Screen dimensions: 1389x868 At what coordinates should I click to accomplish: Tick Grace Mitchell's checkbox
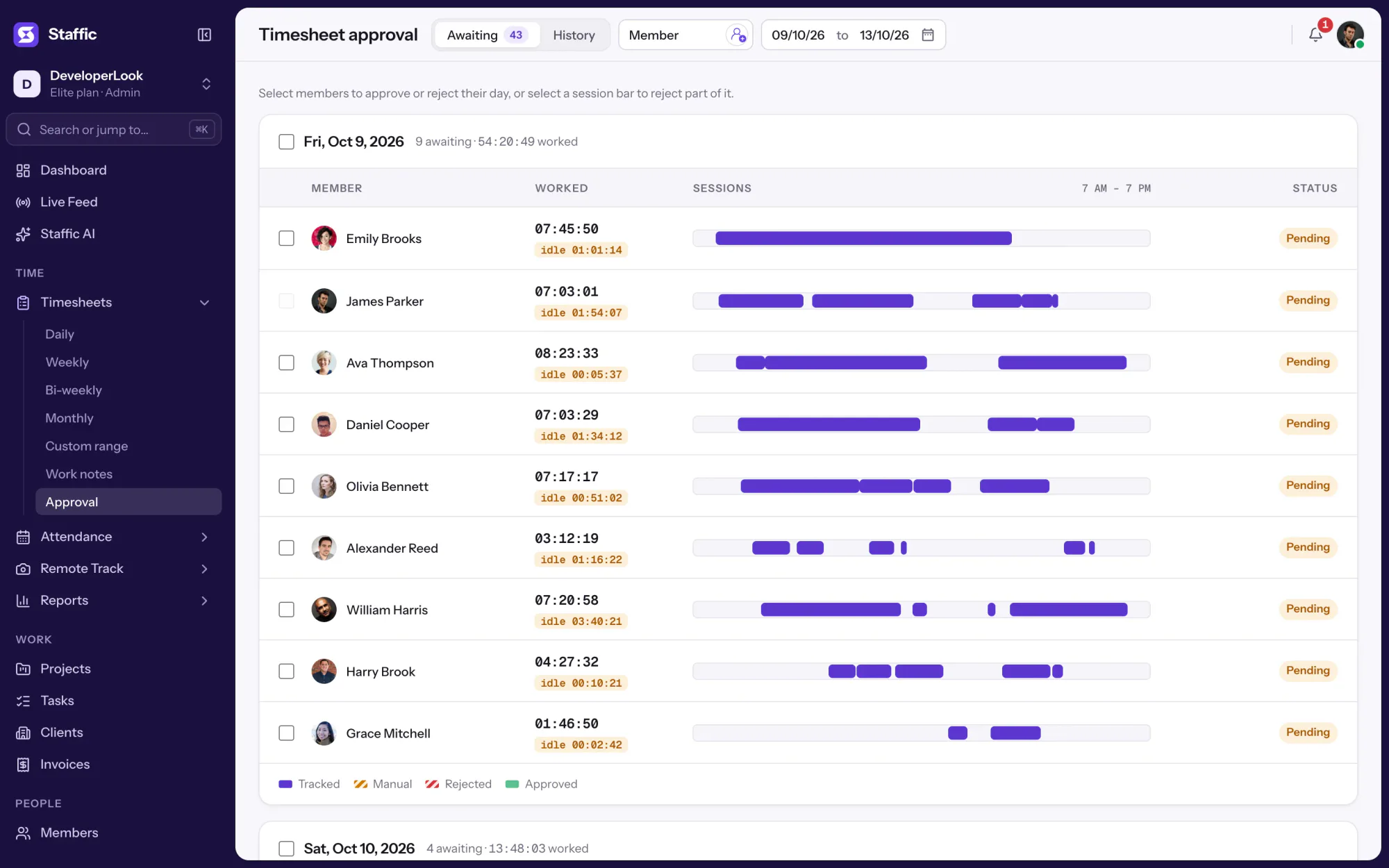286,733
